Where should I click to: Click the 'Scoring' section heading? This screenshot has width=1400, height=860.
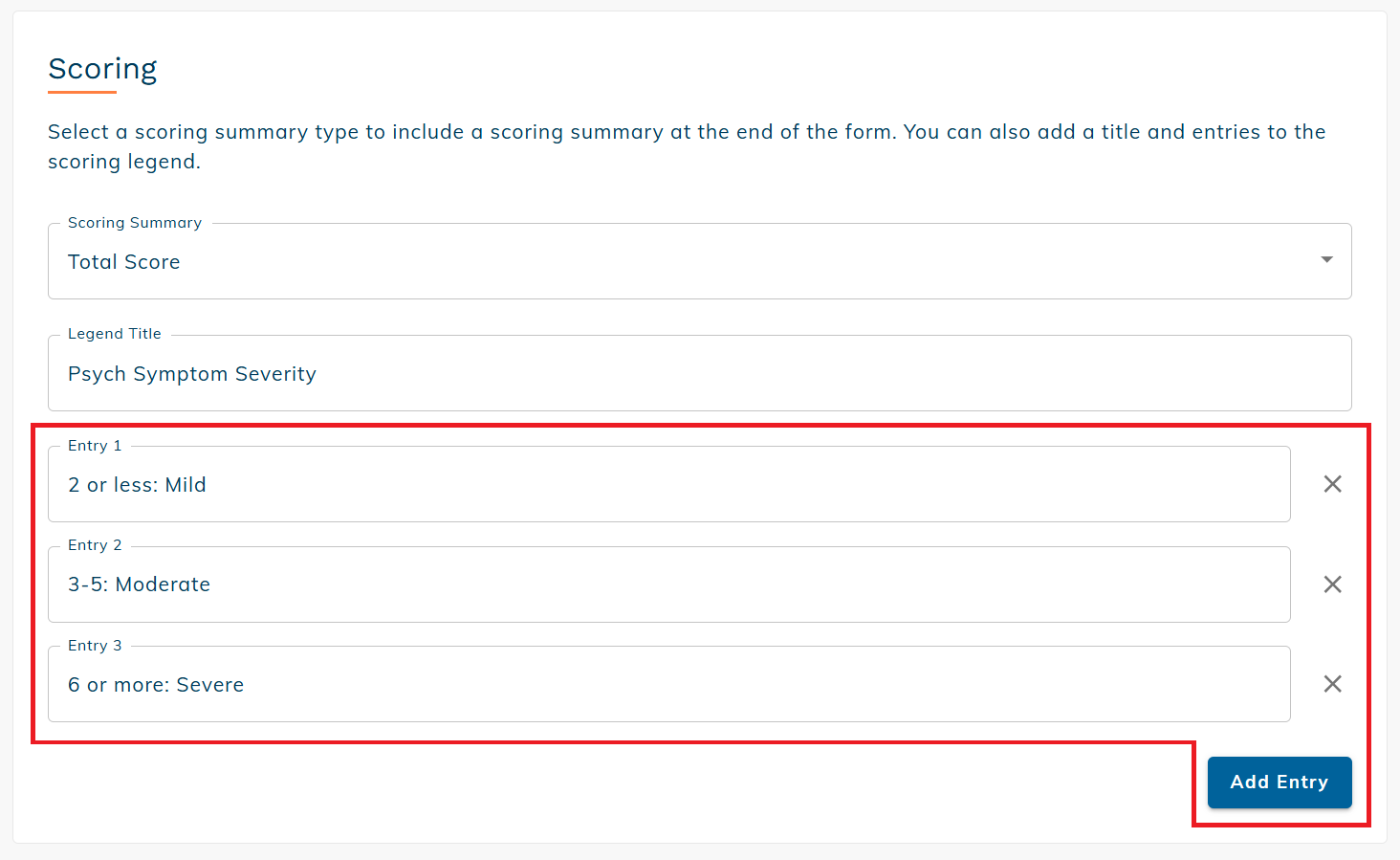coord(102,69)
